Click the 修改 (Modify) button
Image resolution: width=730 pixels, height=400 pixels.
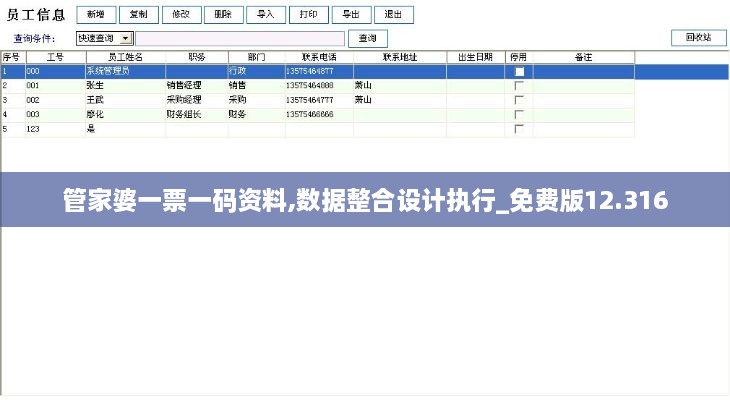[x=182, y=15]
